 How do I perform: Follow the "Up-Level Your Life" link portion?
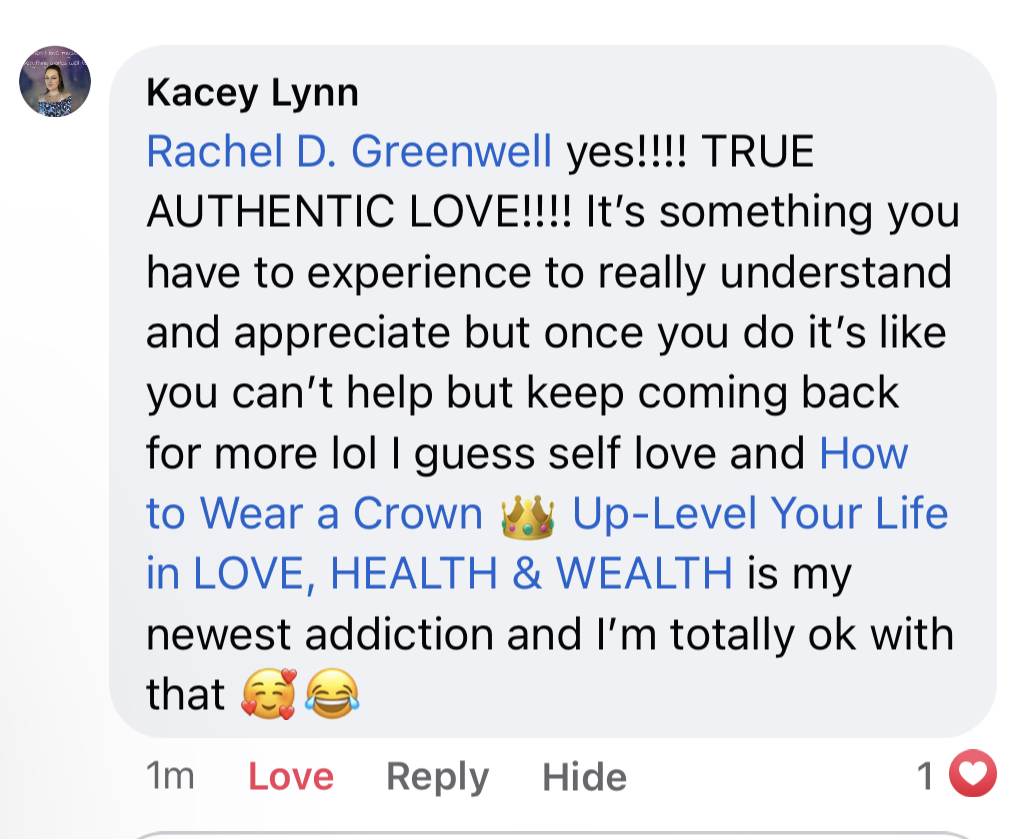pos(760,514)
